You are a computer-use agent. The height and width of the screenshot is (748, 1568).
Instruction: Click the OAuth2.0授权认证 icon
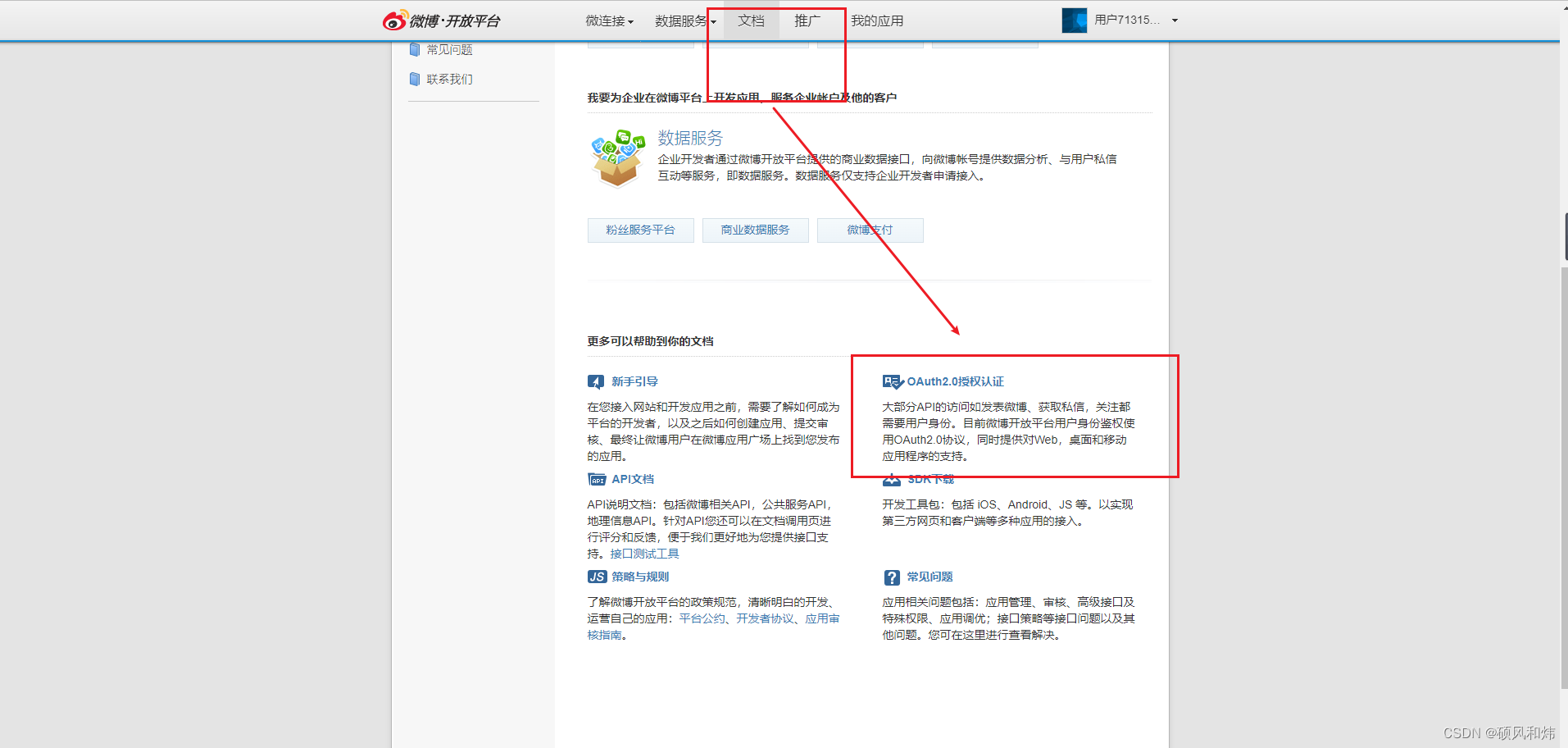point(892,381)
